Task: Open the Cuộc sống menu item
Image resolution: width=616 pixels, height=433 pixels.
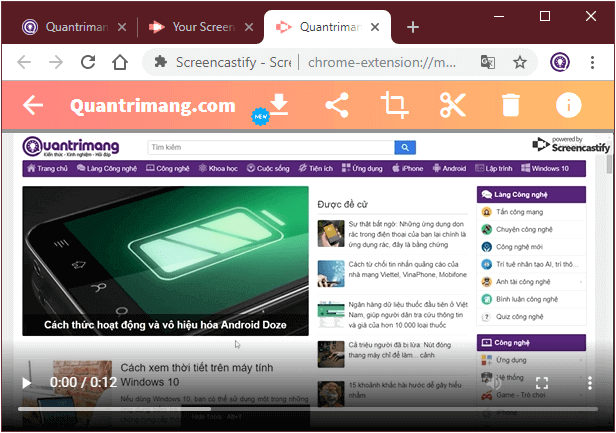Action: coord(268,168)
